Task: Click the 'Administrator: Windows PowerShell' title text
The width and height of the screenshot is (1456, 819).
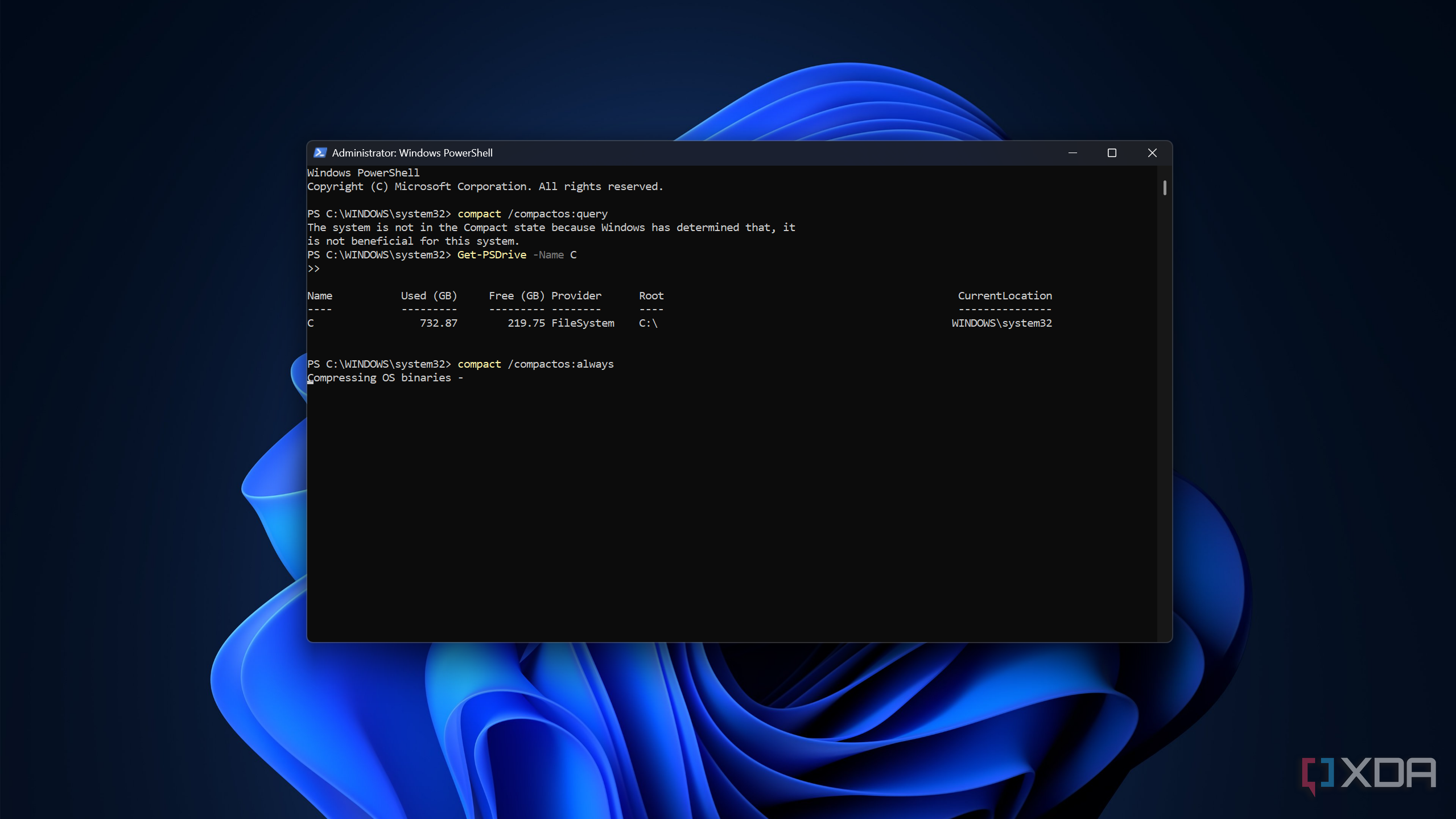Action: 412,153
